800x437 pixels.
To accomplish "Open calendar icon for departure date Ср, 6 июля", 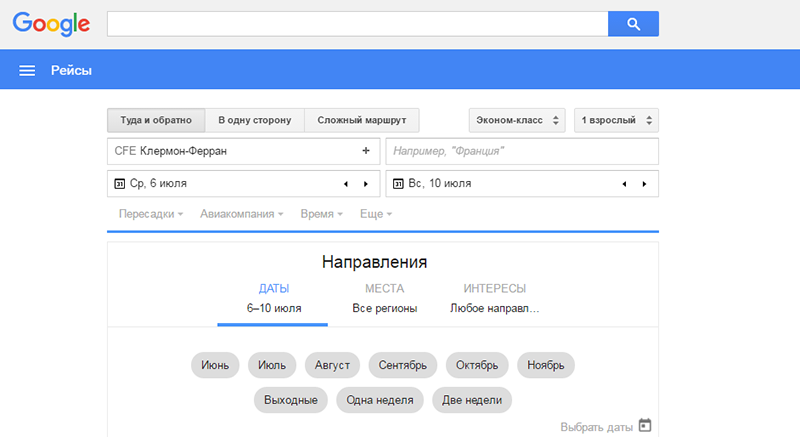I will pos(119,184).
